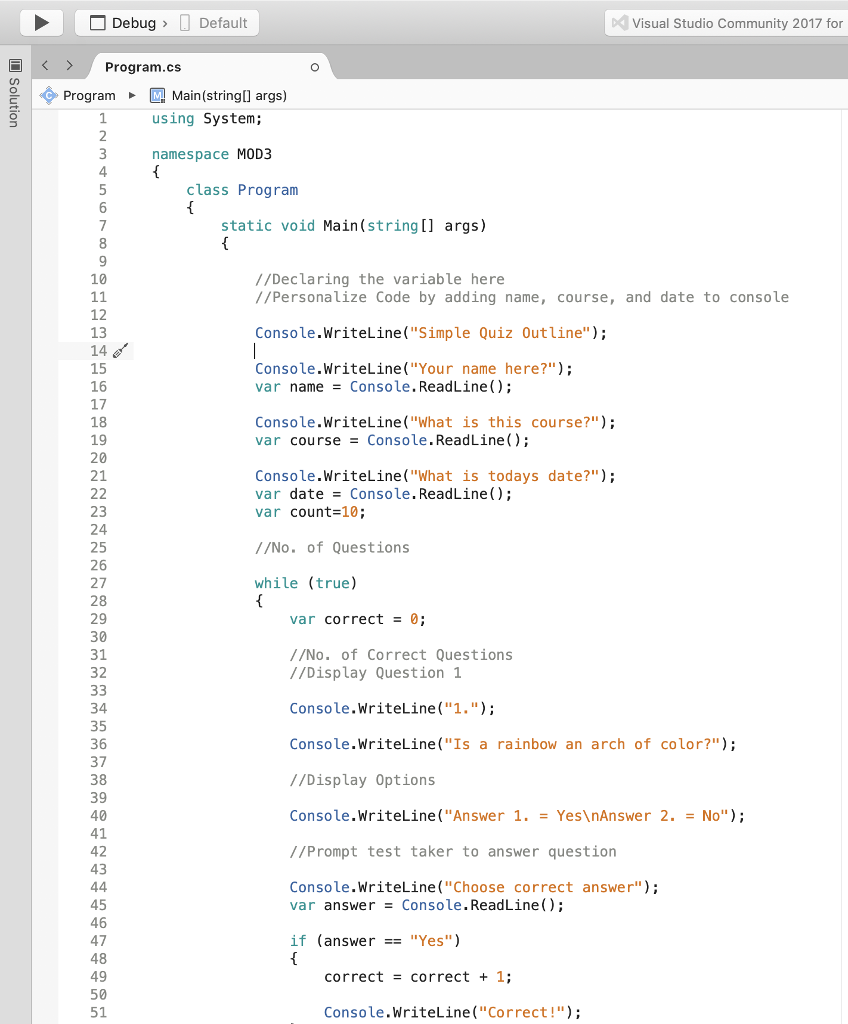848x1024 pixels.
Task: Click the screwdriver quick-fix icon on line 14
Action: click(120, 351)
